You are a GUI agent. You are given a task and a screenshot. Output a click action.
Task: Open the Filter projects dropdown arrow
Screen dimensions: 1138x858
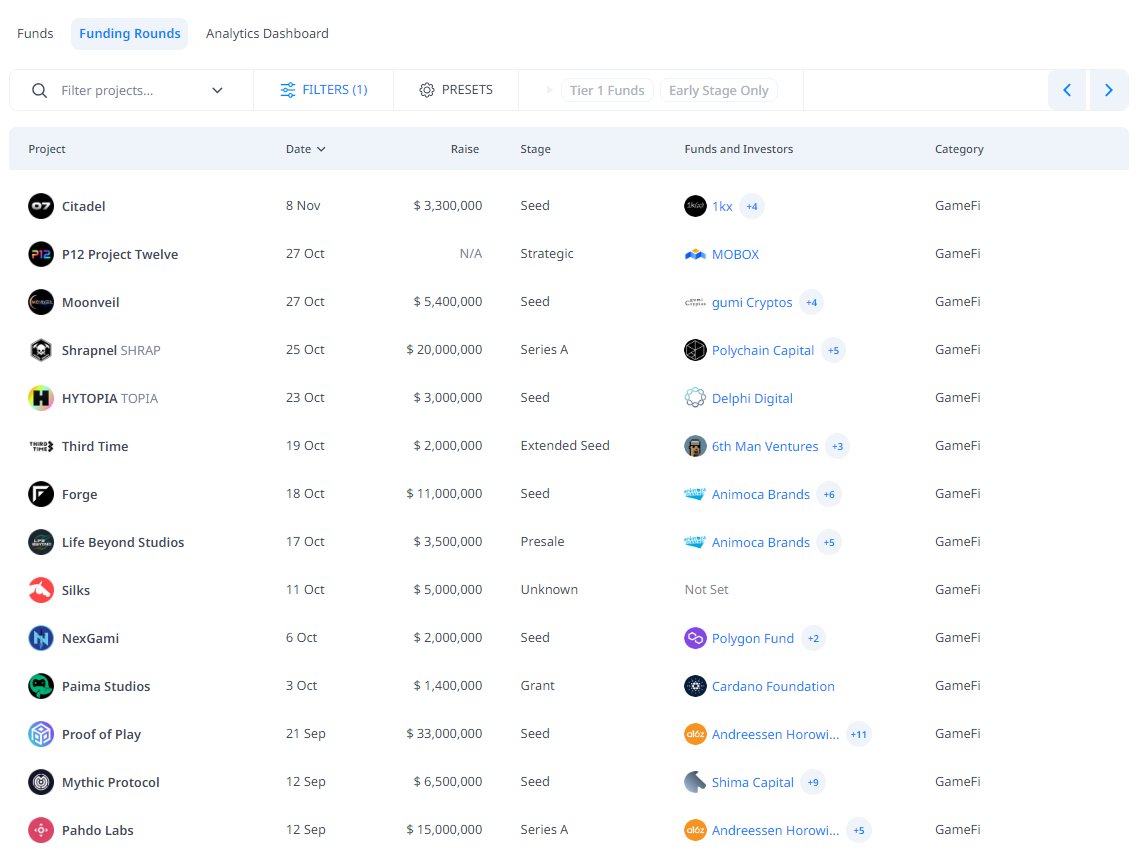coord(217,90)
